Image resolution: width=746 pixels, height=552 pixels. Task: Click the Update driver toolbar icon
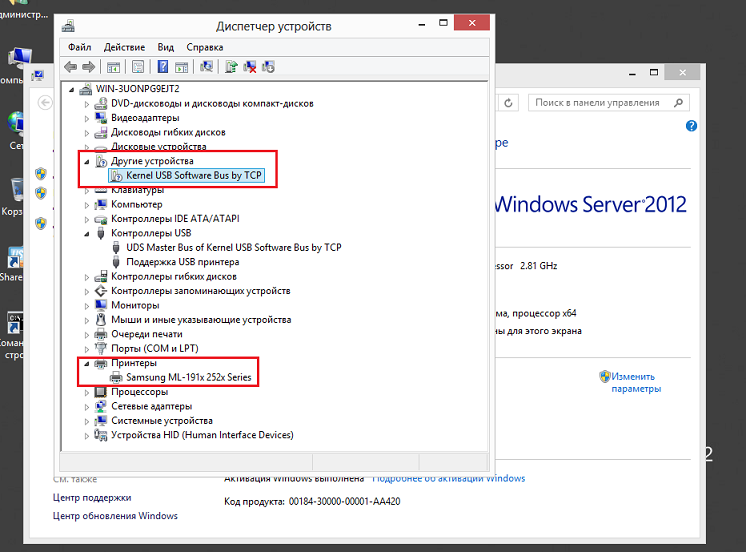[231, 67]
